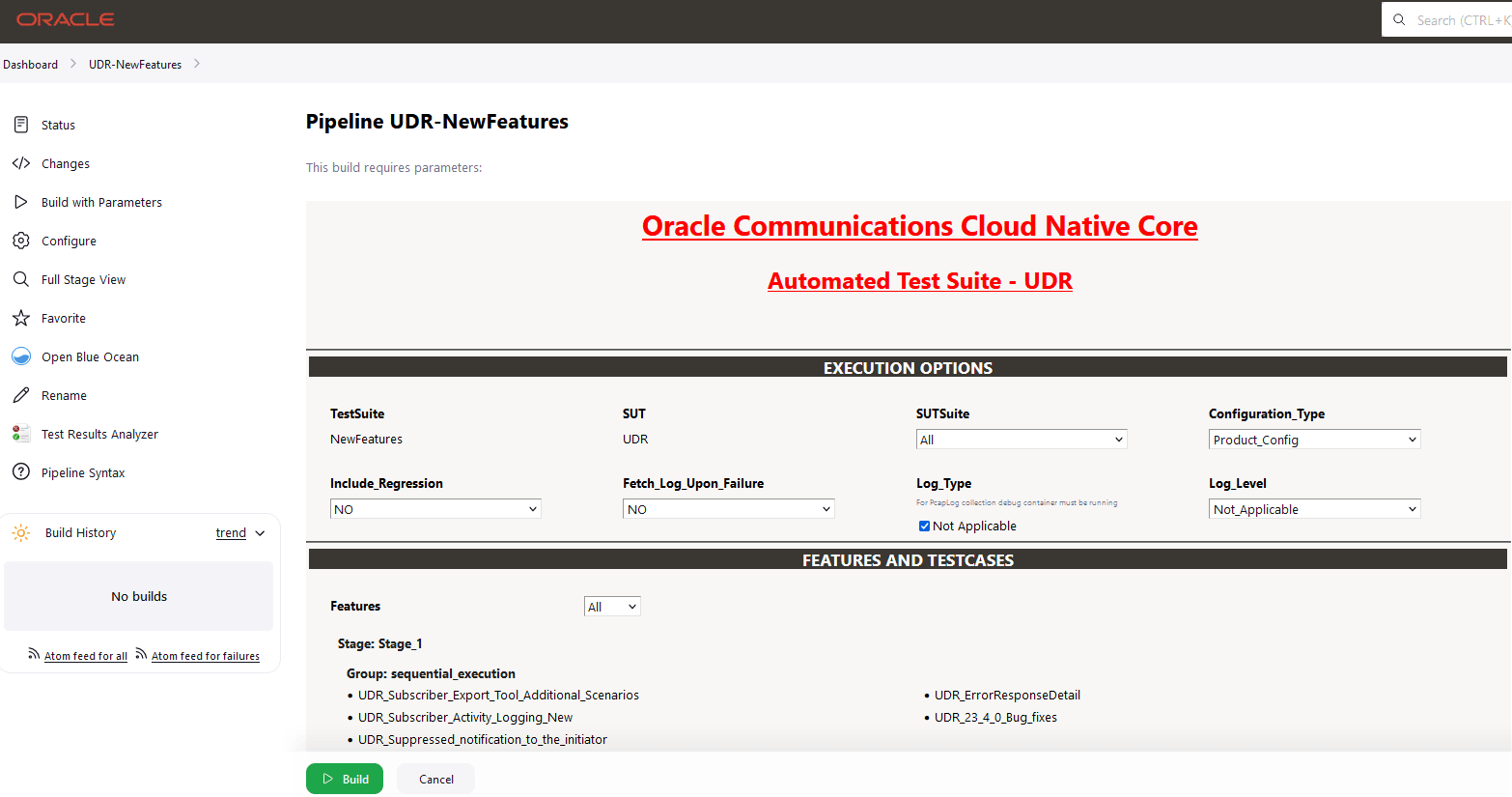This screenshot has height=797, width=1512.
Task: Click UDR_Suppressed_notification_to_the_initiator feature
Action: [x=483, y=740]
